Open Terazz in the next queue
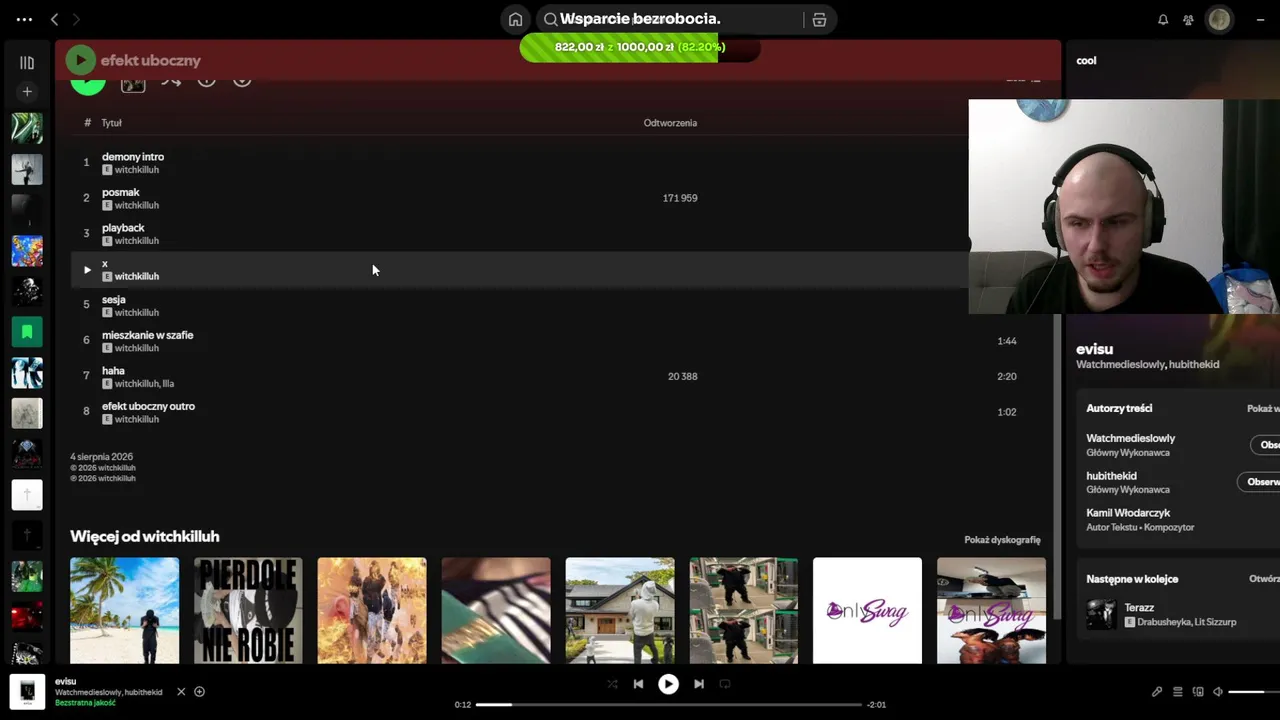This screenshot has width=1280, height=720. [x=1139, y=607]
